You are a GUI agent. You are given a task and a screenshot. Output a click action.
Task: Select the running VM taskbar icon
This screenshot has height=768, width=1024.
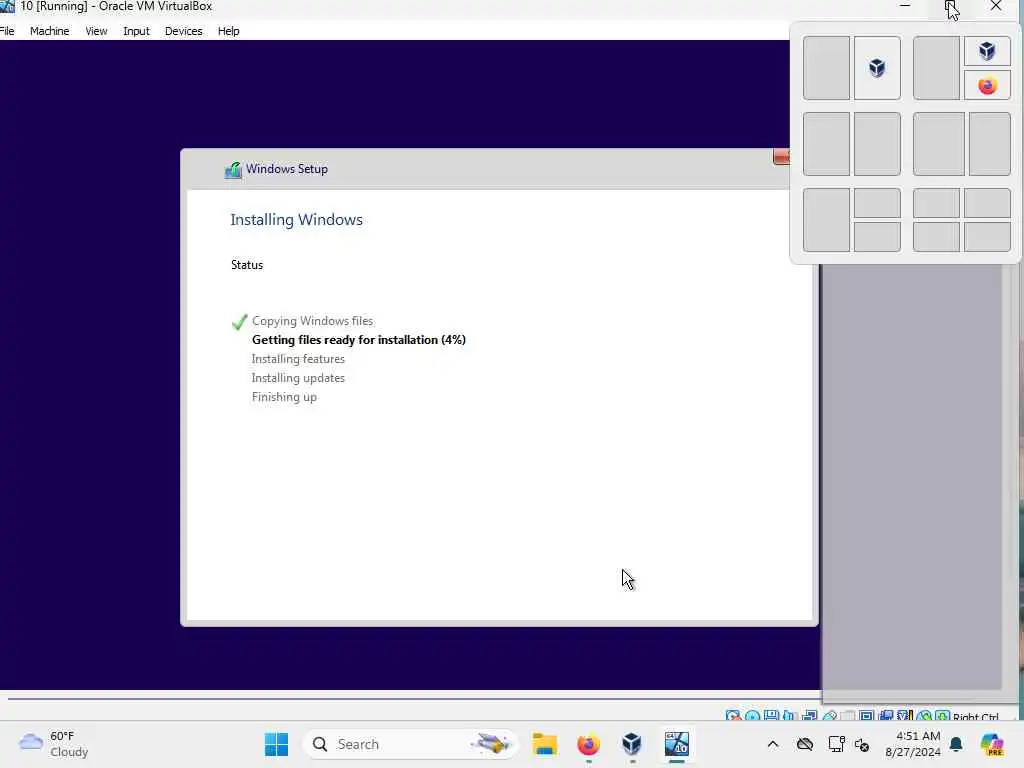point(676,744)
